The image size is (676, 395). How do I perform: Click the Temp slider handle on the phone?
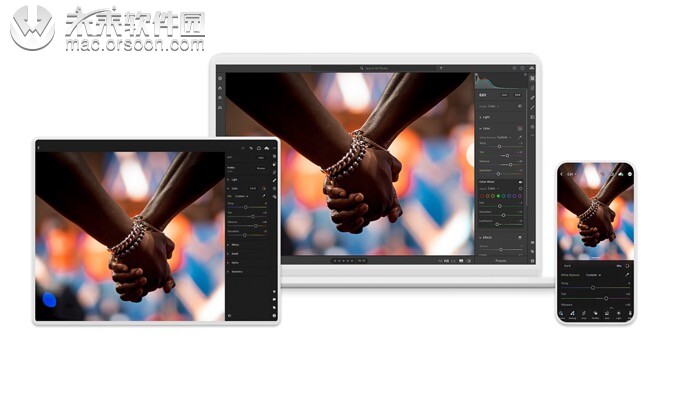tap(593, 288)
